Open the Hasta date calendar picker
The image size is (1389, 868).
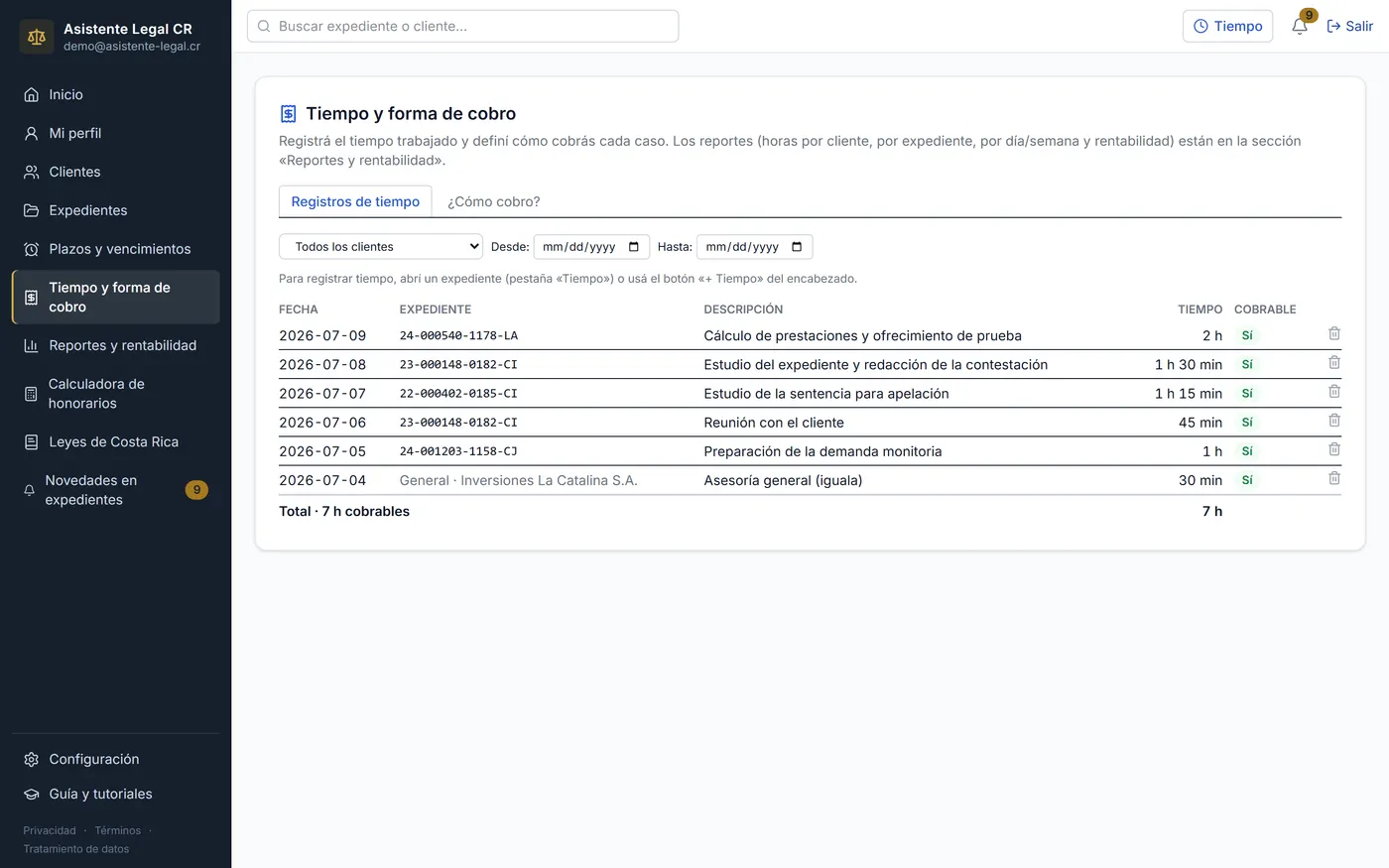797,247
